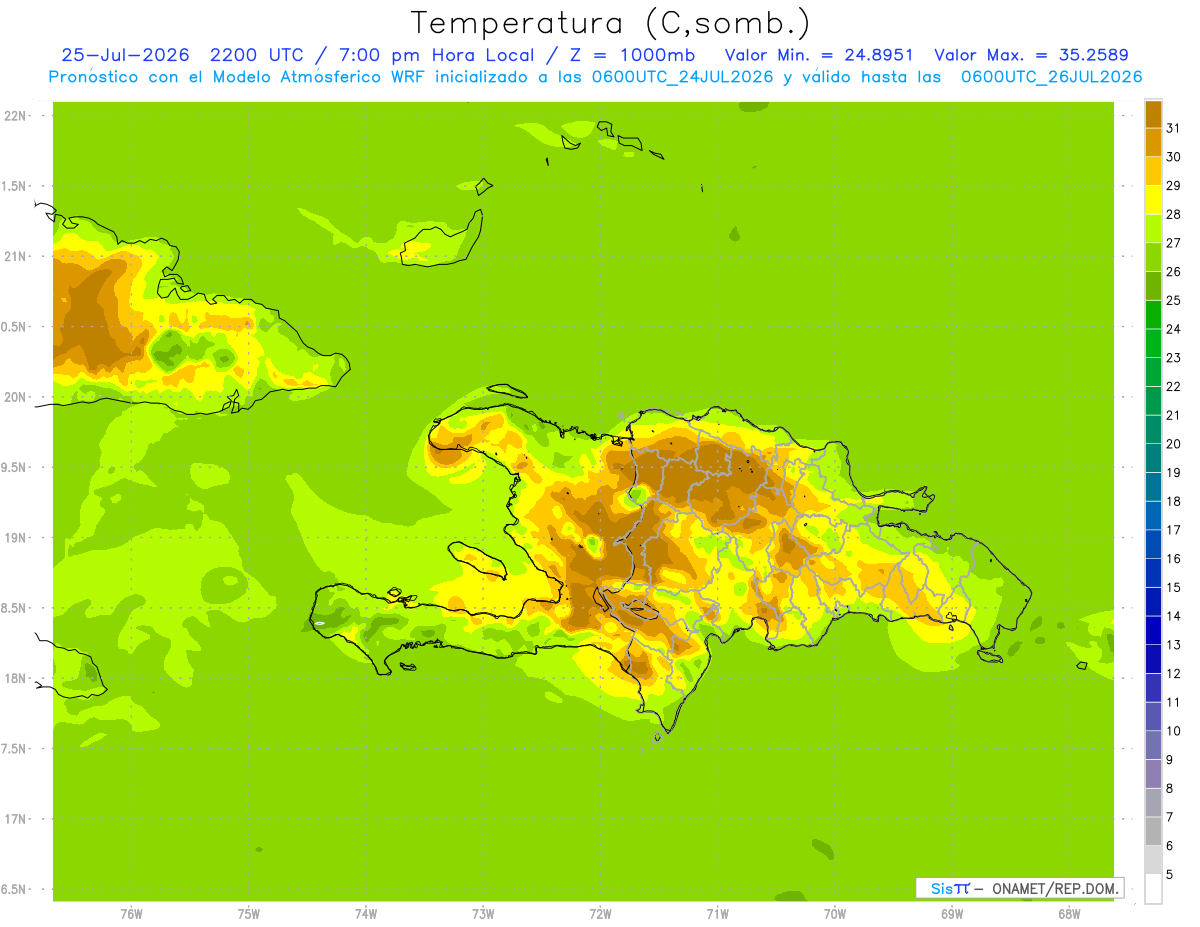The width and height of the screenshot is (1200, 927).
Task: Click the legend value '5'
Action: pyautogui.click(x=1169, y=874)
